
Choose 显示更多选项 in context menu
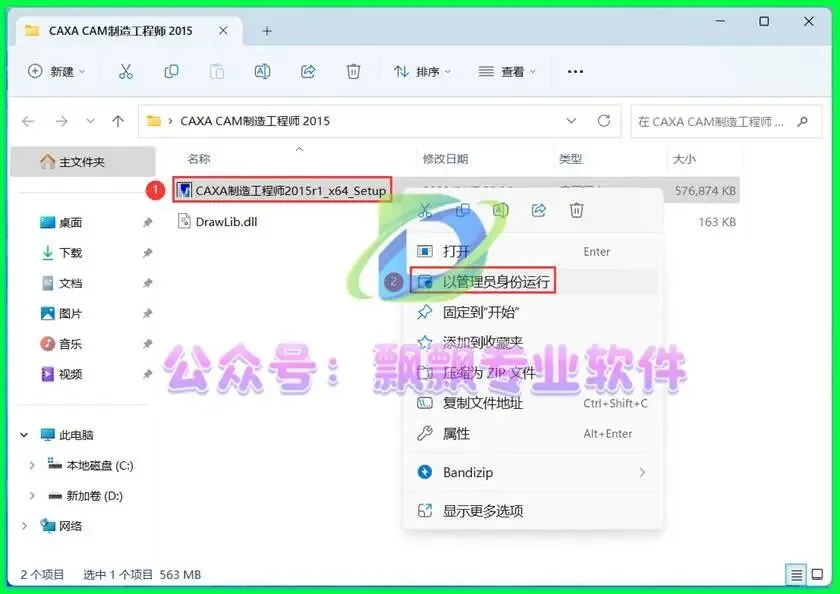click(x=532, y=511)
